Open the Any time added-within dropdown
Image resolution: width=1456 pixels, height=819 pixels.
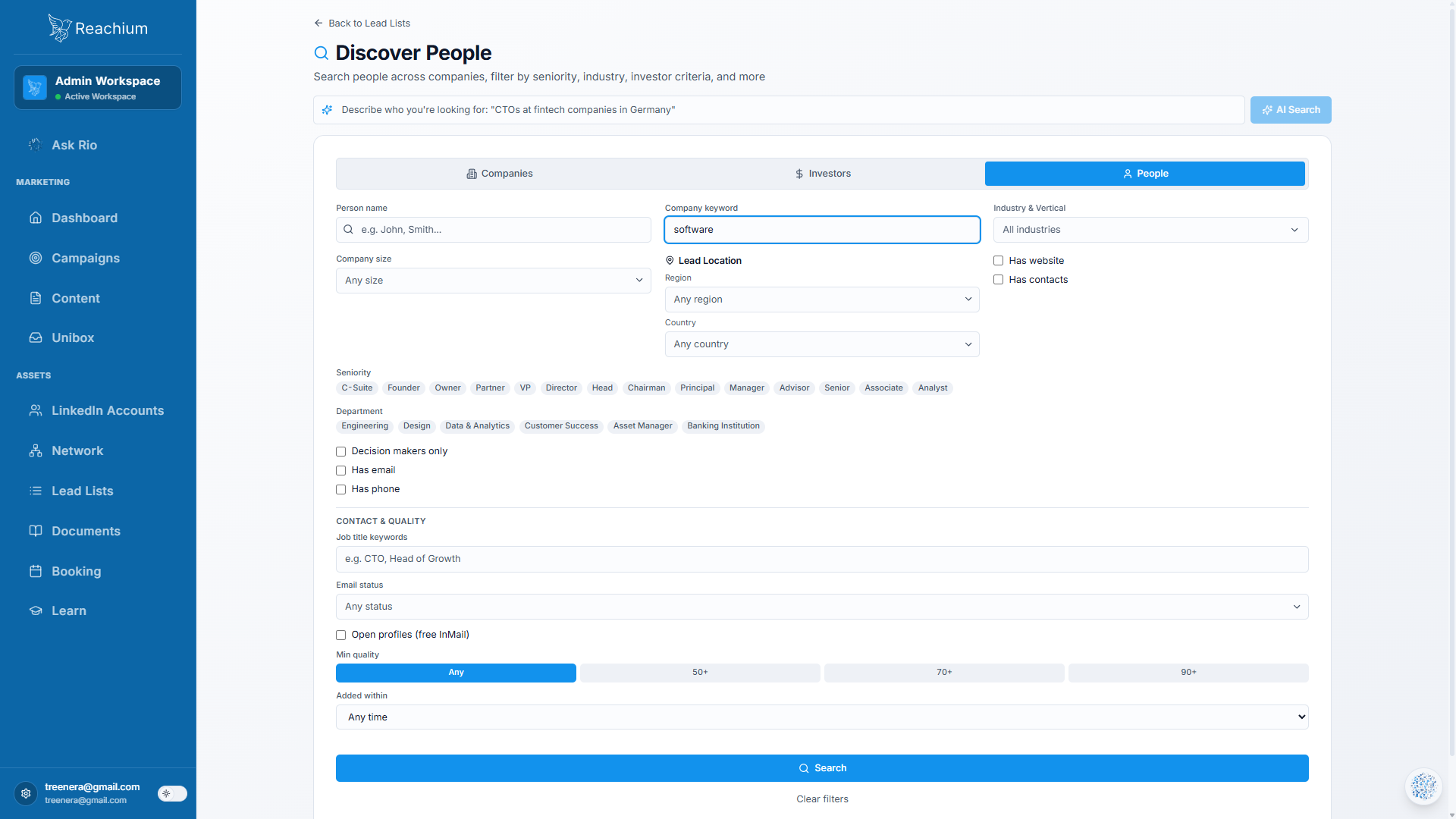[x=822, y=717]
